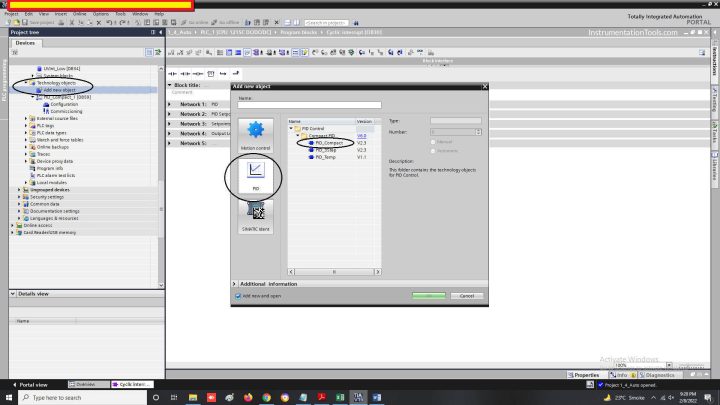This screenshot has width=720, height=405.
Task: Choose PID_Compact in the object list
Action: (329, 143)
